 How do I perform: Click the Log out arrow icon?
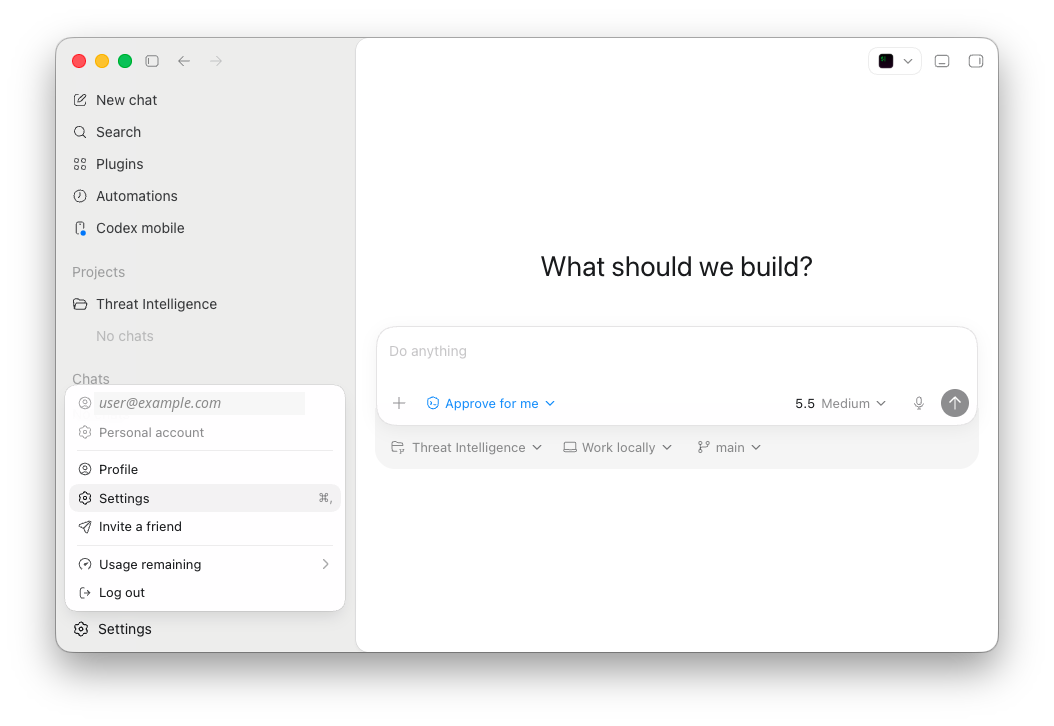[85, 592]
